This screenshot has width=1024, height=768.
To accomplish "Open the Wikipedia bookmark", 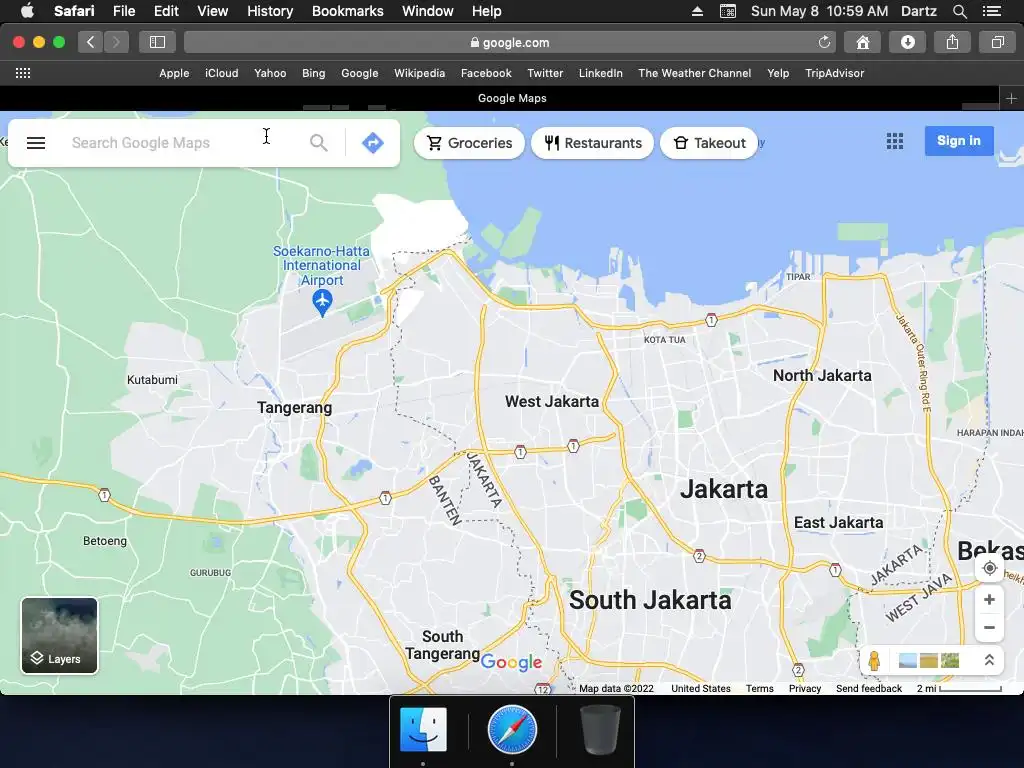I will tap(419, 73).
